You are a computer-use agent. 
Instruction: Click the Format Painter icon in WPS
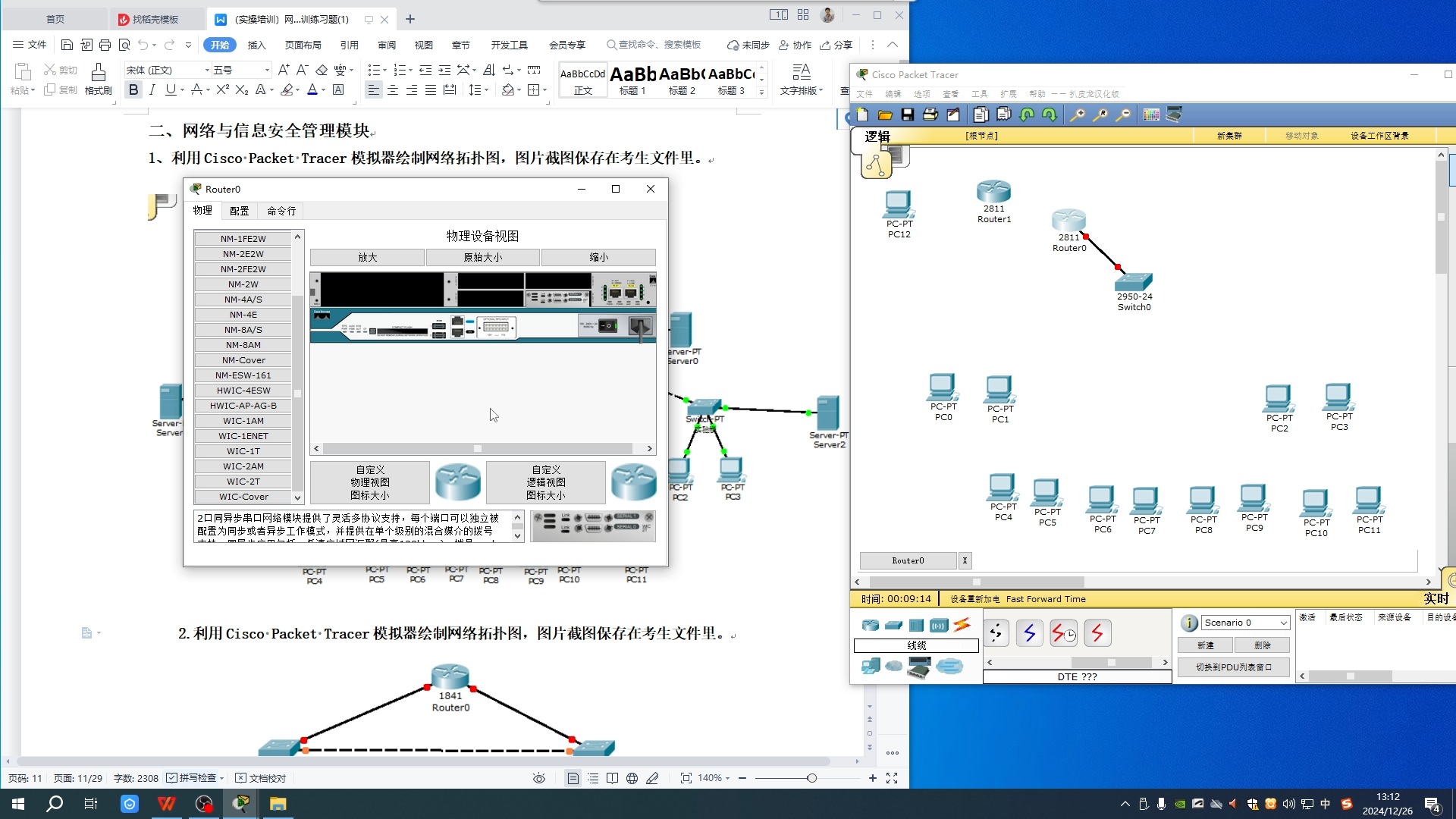click(x=98, y=79)
